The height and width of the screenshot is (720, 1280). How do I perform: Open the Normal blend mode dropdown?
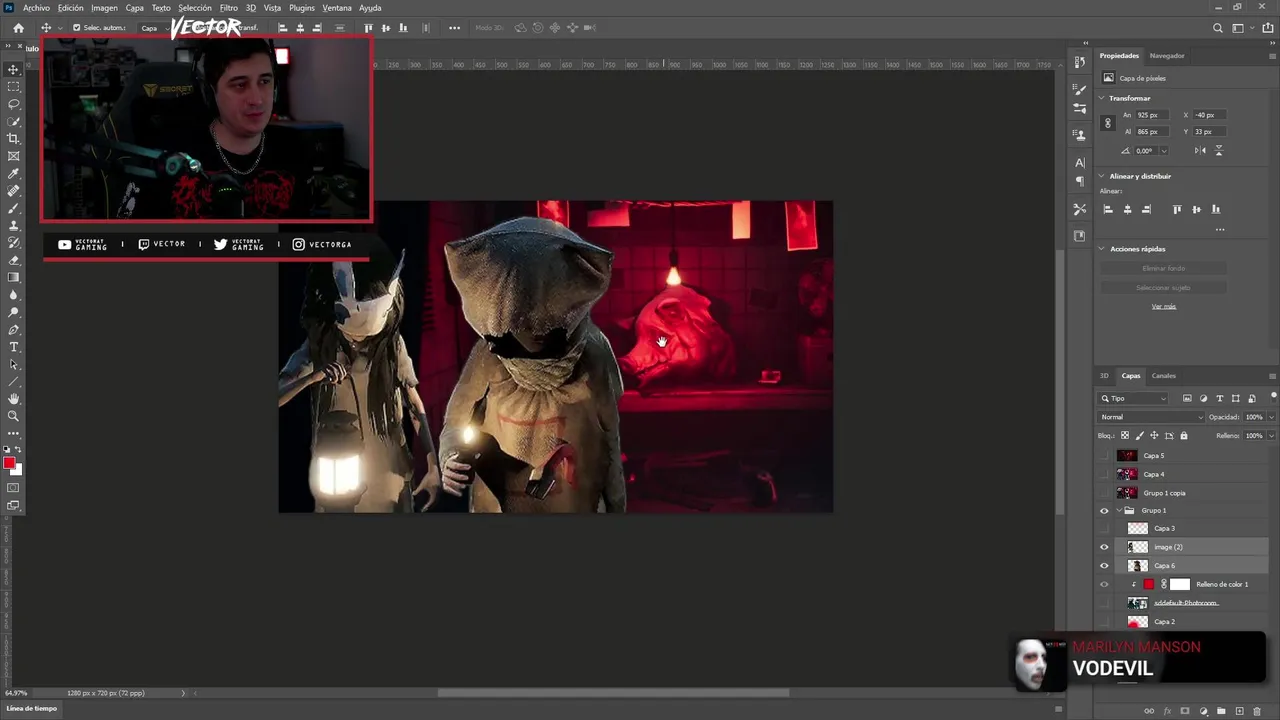(x=1150, y=417)
